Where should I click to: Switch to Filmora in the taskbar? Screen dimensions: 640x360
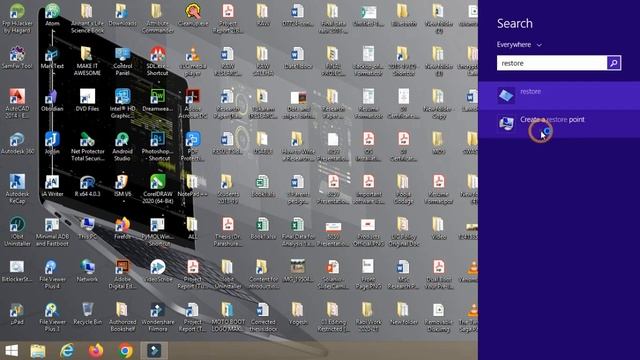(x=154, y=351)
